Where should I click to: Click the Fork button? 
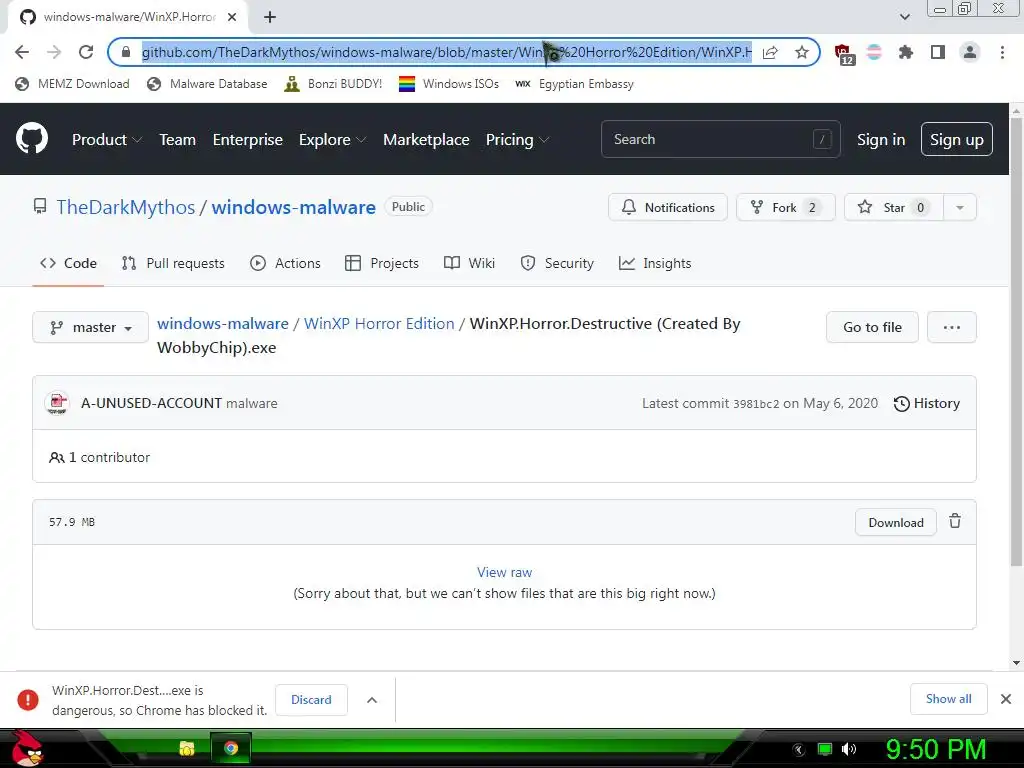point(785,207)
